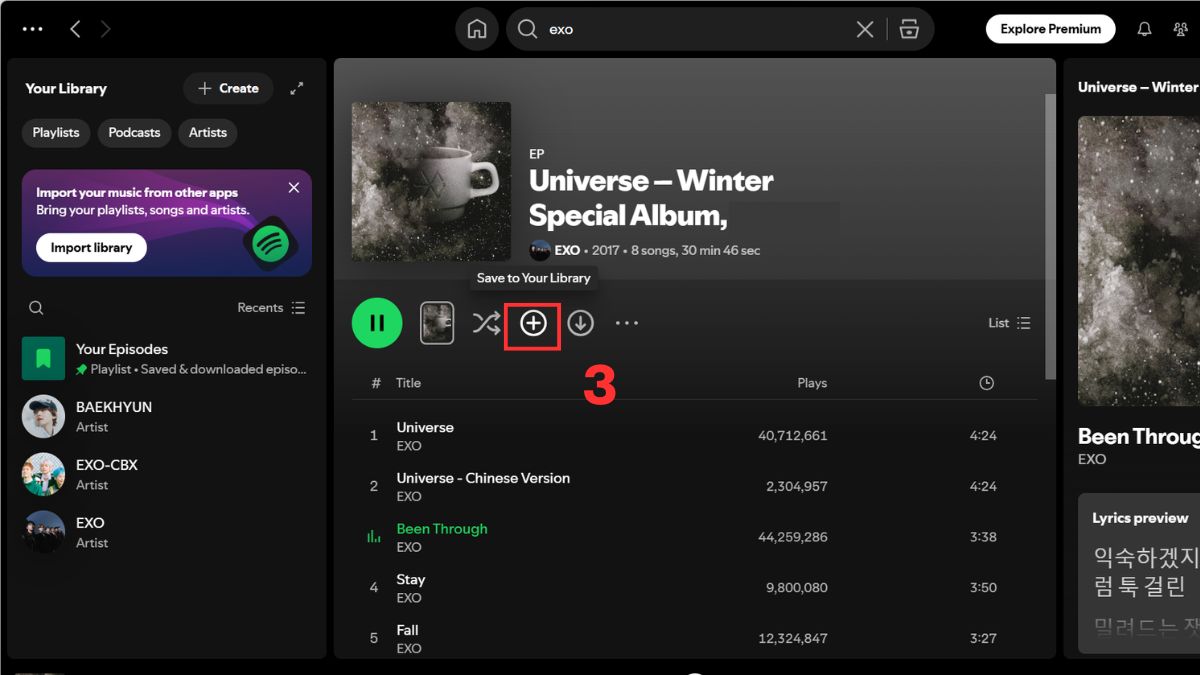
Task: Open Been Through title in now playing panel
Action: pos(1139,436)
